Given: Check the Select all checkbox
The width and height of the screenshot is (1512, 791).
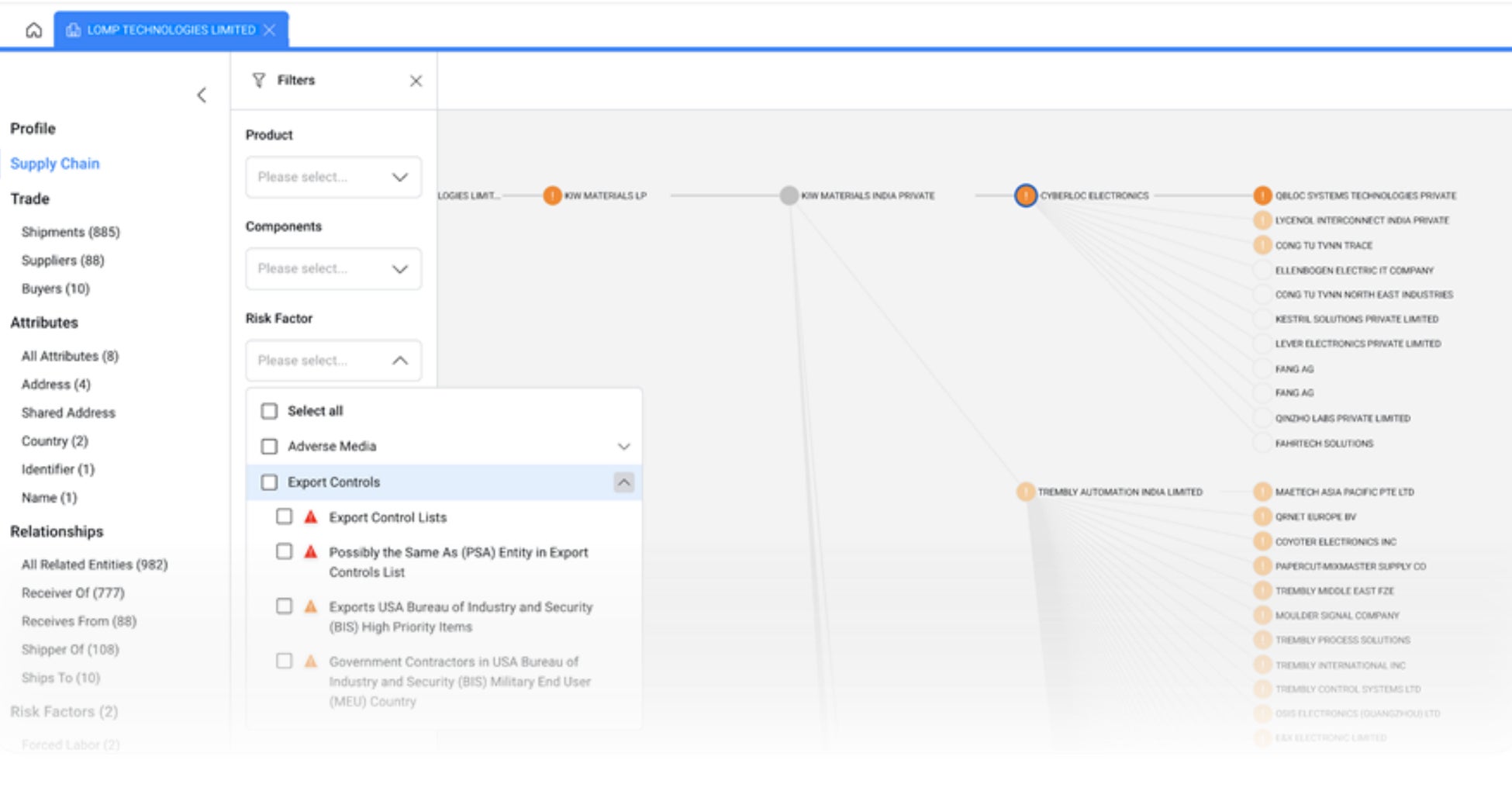Looking at the screenshot, I should click(x=269, y=411).
